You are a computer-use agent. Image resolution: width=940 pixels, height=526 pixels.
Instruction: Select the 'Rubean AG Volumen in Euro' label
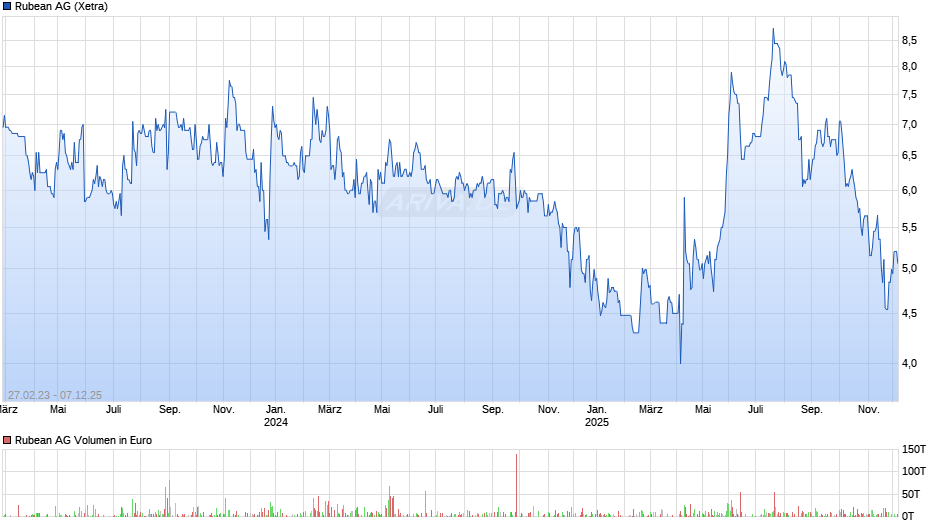(x=83, y=440)
